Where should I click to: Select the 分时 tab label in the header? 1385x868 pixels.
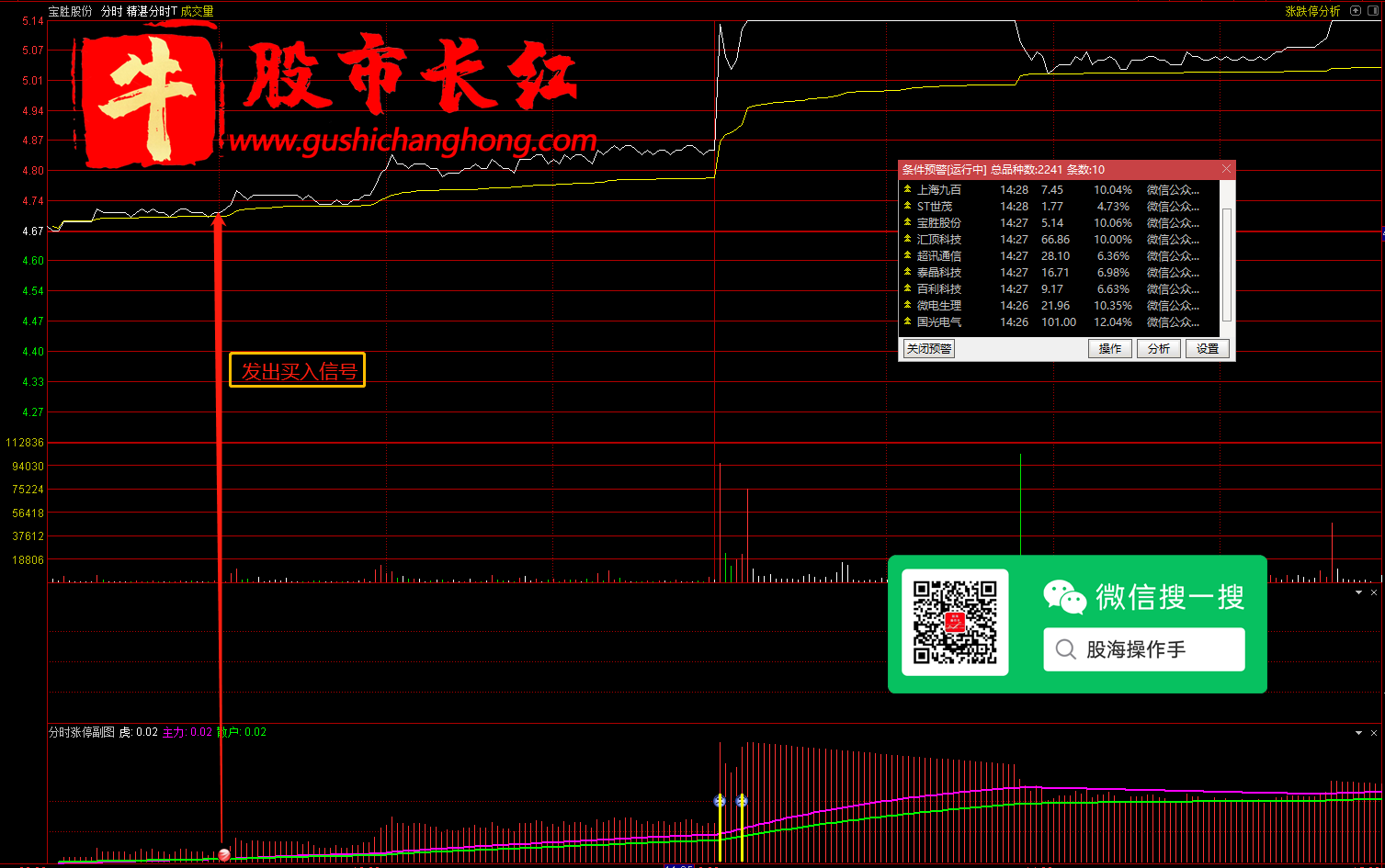coord(111,11)
